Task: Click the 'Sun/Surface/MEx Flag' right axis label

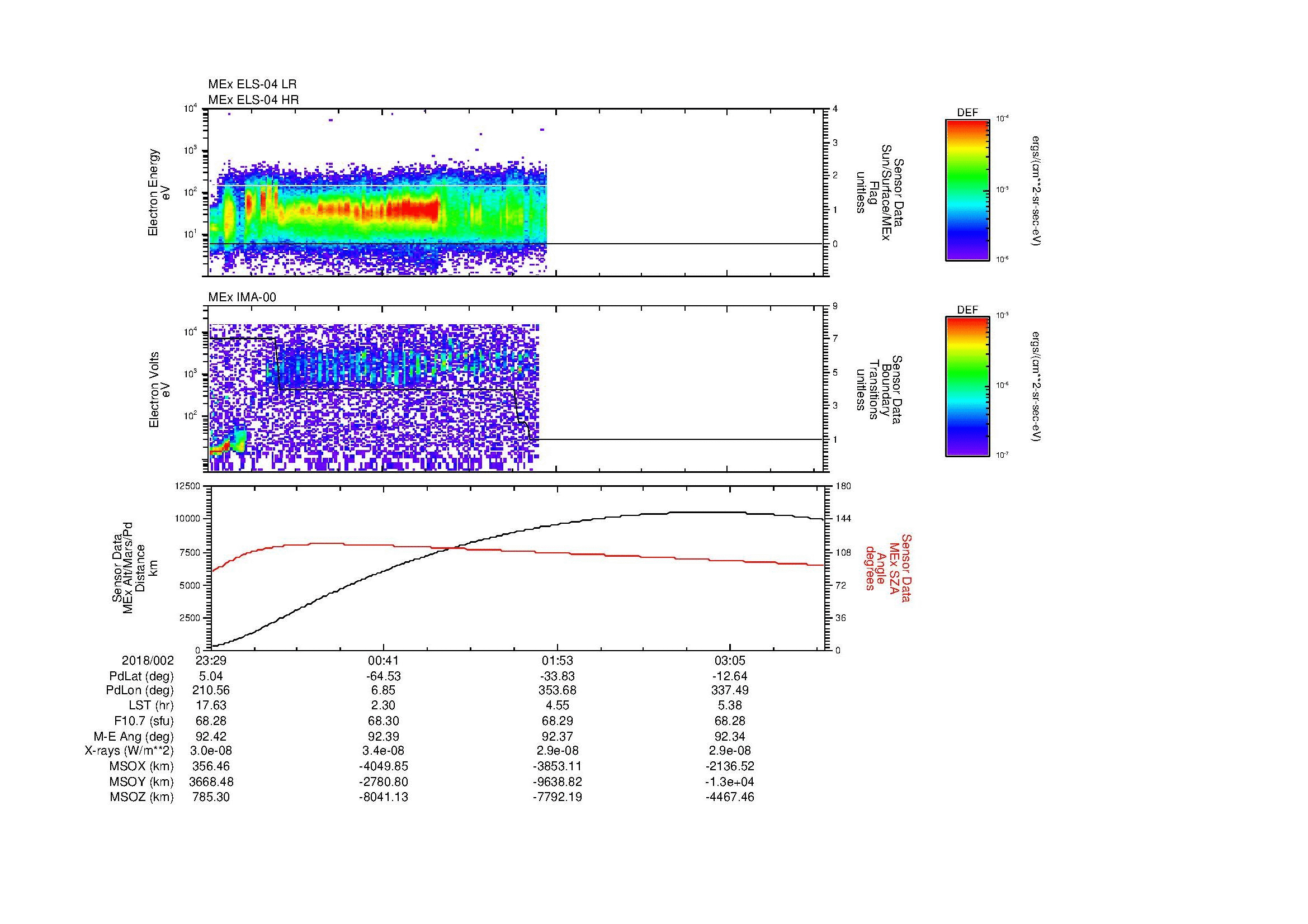Action: [879, 192]
